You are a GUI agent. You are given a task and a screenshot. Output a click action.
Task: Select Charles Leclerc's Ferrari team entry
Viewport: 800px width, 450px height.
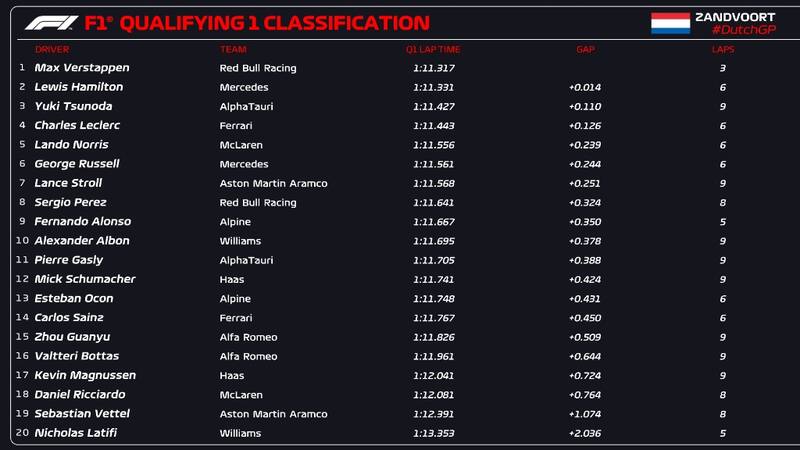pos(236,125)
